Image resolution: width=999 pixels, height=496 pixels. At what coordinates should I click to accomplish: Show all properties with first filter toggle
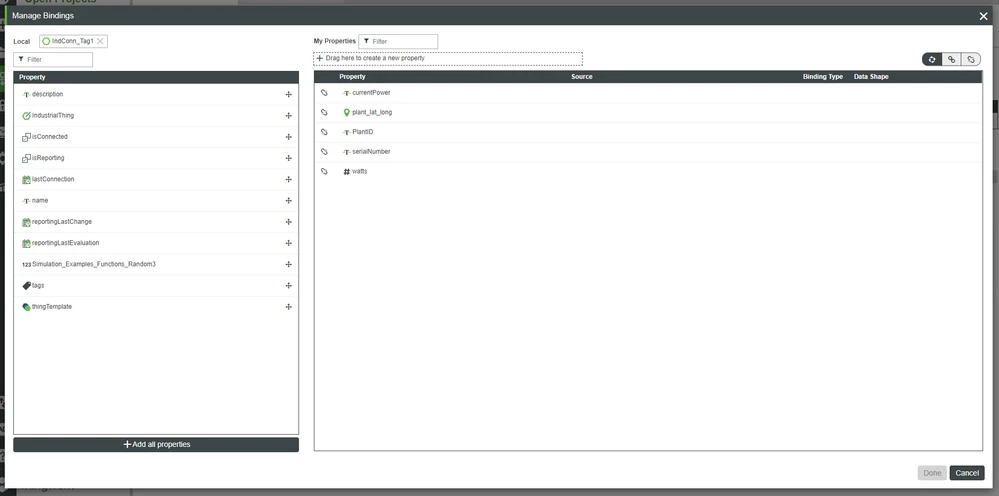click(931, 59)
